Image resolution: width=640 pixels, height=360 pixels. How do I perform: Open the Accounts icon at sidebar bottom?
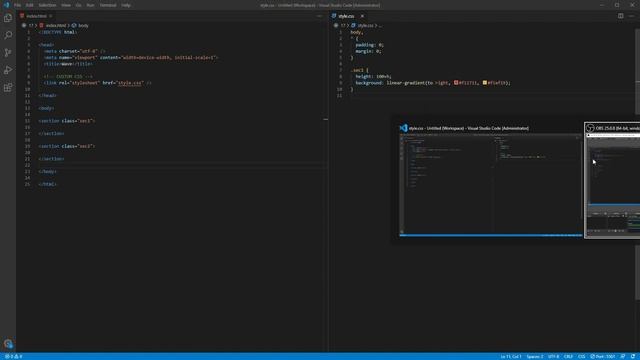(x=8, y=344)
